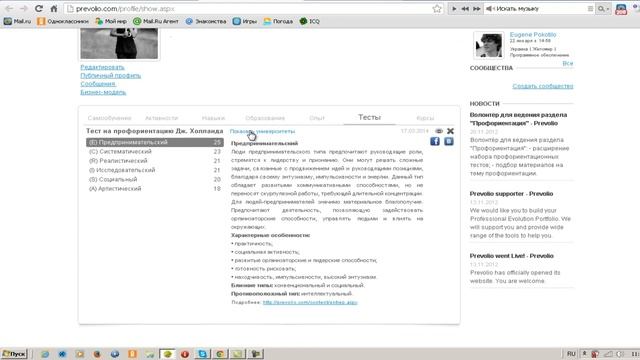Delete the test result with the X icon
640x360 pixels.
450,131
